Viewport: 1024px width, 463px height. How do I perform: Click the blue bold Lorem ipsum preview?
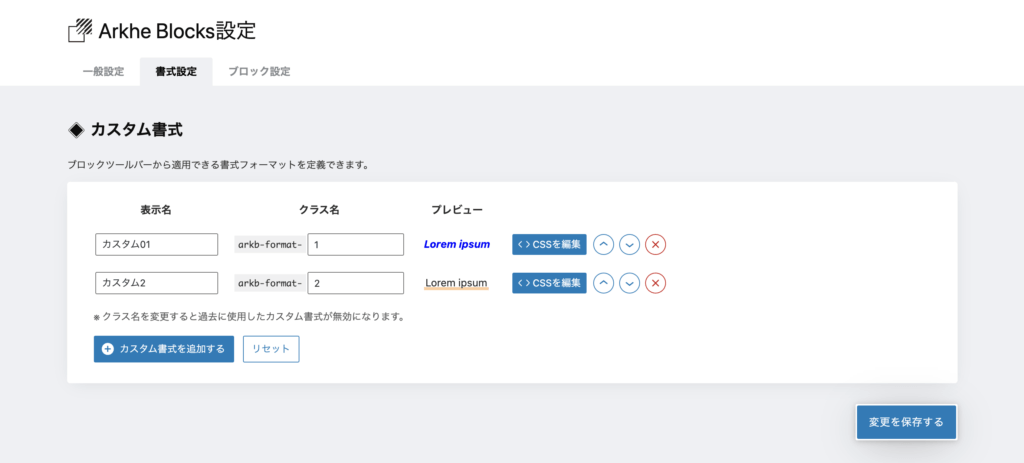[x=457, y=245]
